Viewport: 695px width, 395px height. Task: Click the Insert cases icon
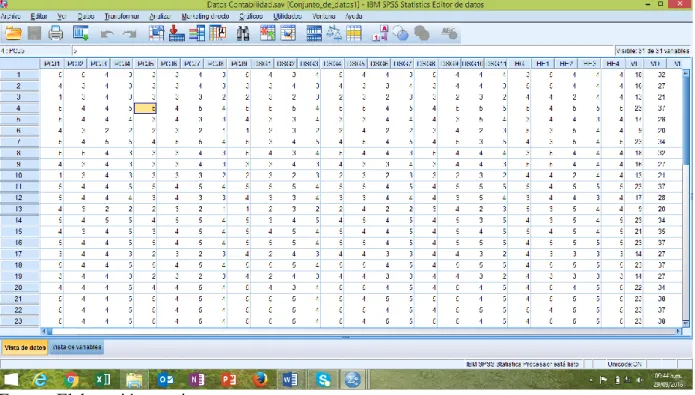[x=267, y=33]
